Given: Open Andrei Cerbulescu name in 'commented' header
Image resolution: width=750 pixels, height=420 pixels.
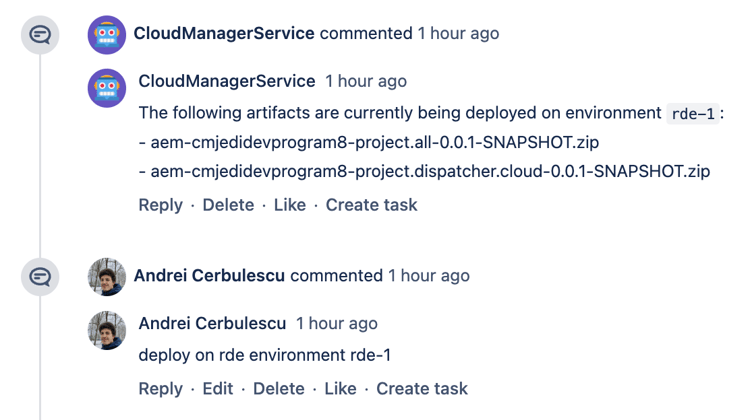Looking at the screenshot, I should click(209, 276).
